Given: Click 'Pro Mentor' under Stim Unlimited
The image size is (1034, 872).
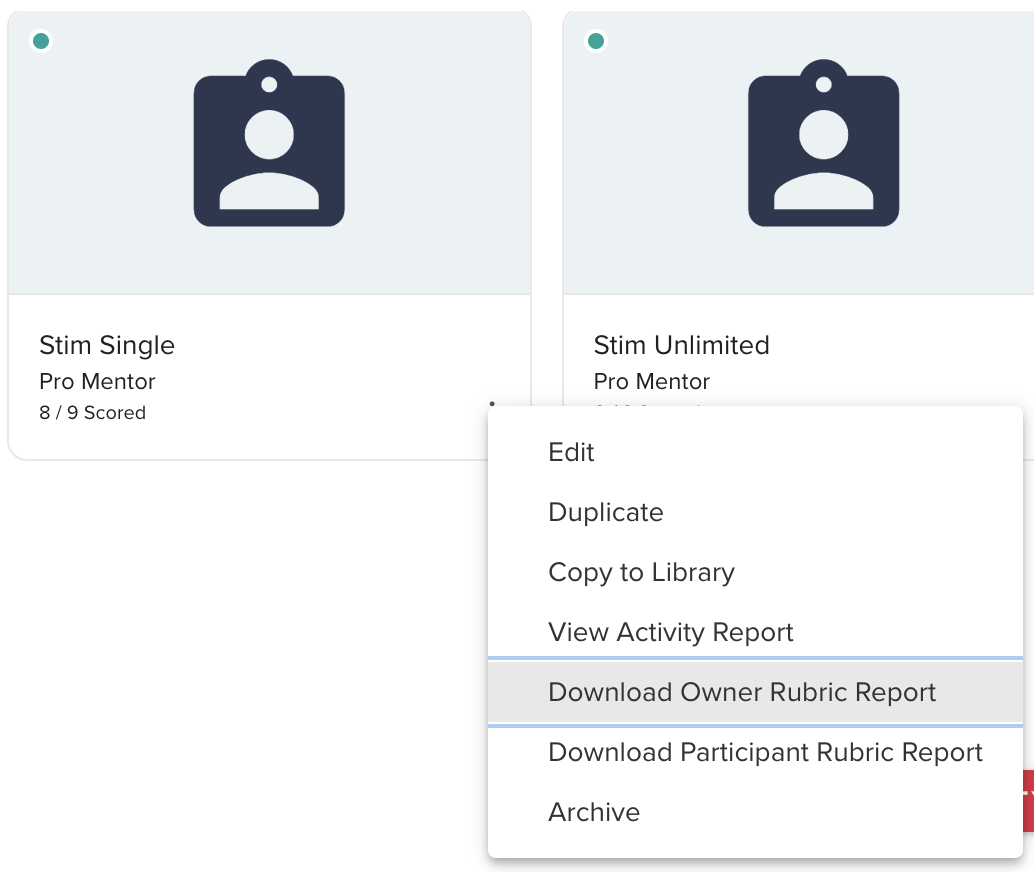Looking at the screenshot, I should (x=652, y=381).
